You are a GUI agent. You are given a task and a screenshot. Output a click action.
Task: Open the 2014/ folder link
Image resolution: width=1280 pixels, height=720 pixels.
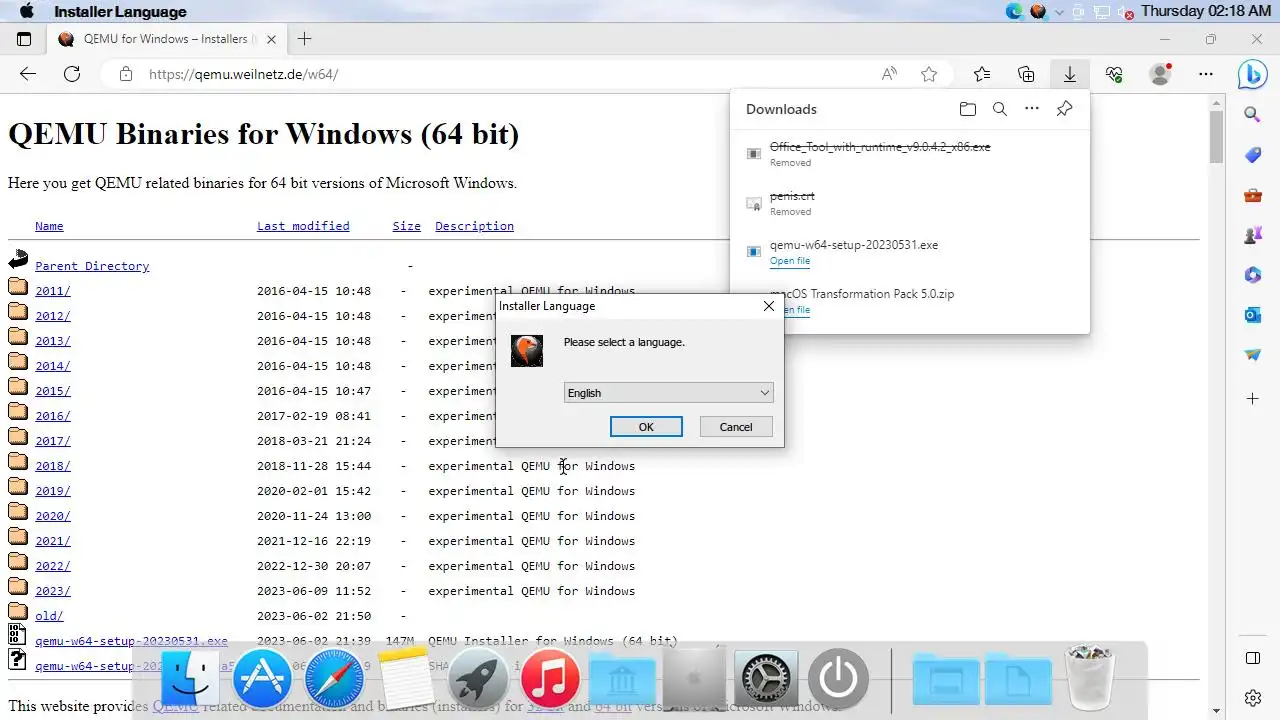tap(53, 366)
